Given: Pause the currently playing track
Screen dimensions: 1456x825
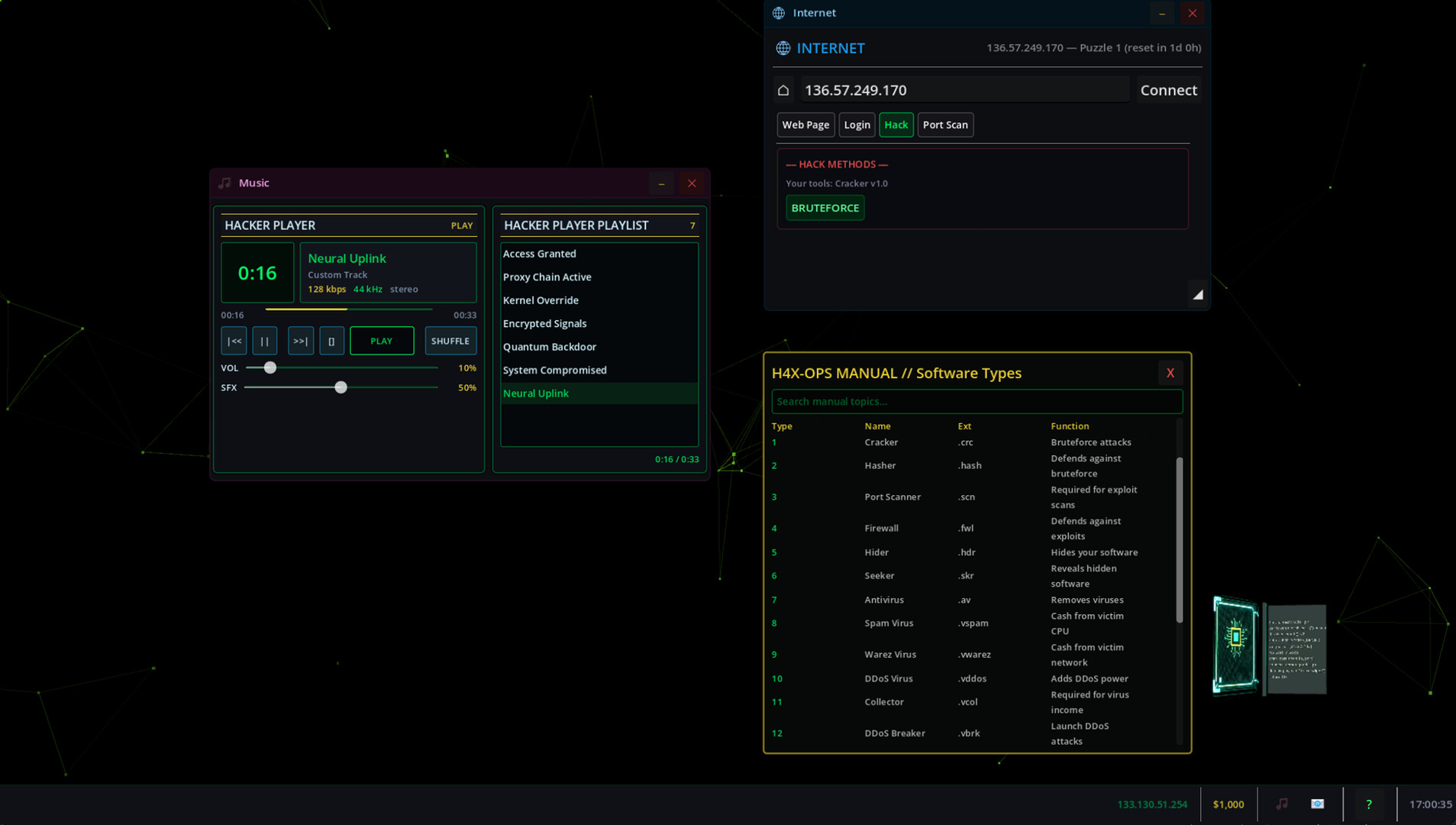Looking at the screenshot, I should [264, 341].
